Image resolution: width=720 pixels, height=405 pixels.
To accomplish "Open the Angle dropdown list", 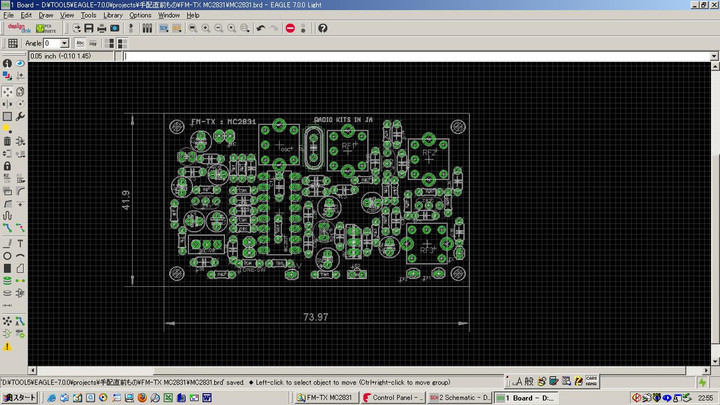I will (x=64, y=43).
